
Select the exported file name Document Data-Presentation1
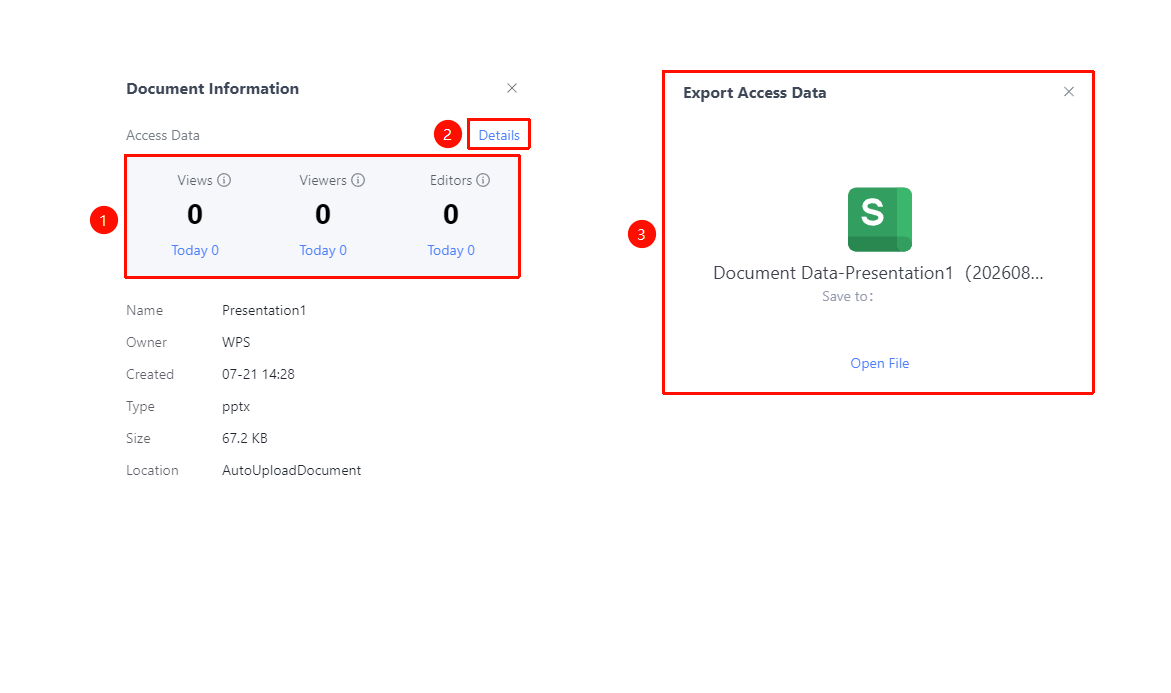[x=878, y=273]
